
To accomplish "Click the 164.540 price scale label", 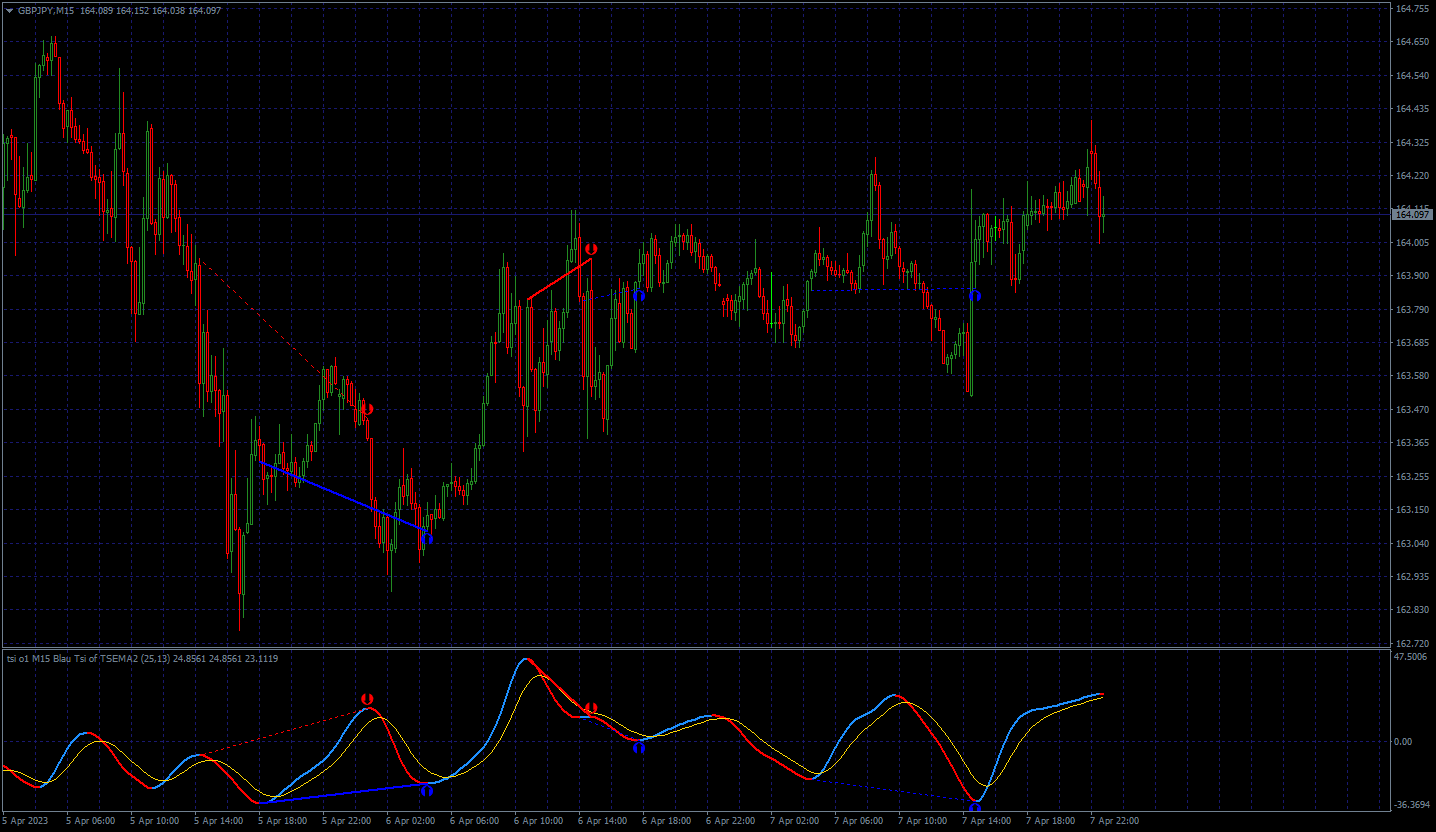I will click(x=1411, y=75).
